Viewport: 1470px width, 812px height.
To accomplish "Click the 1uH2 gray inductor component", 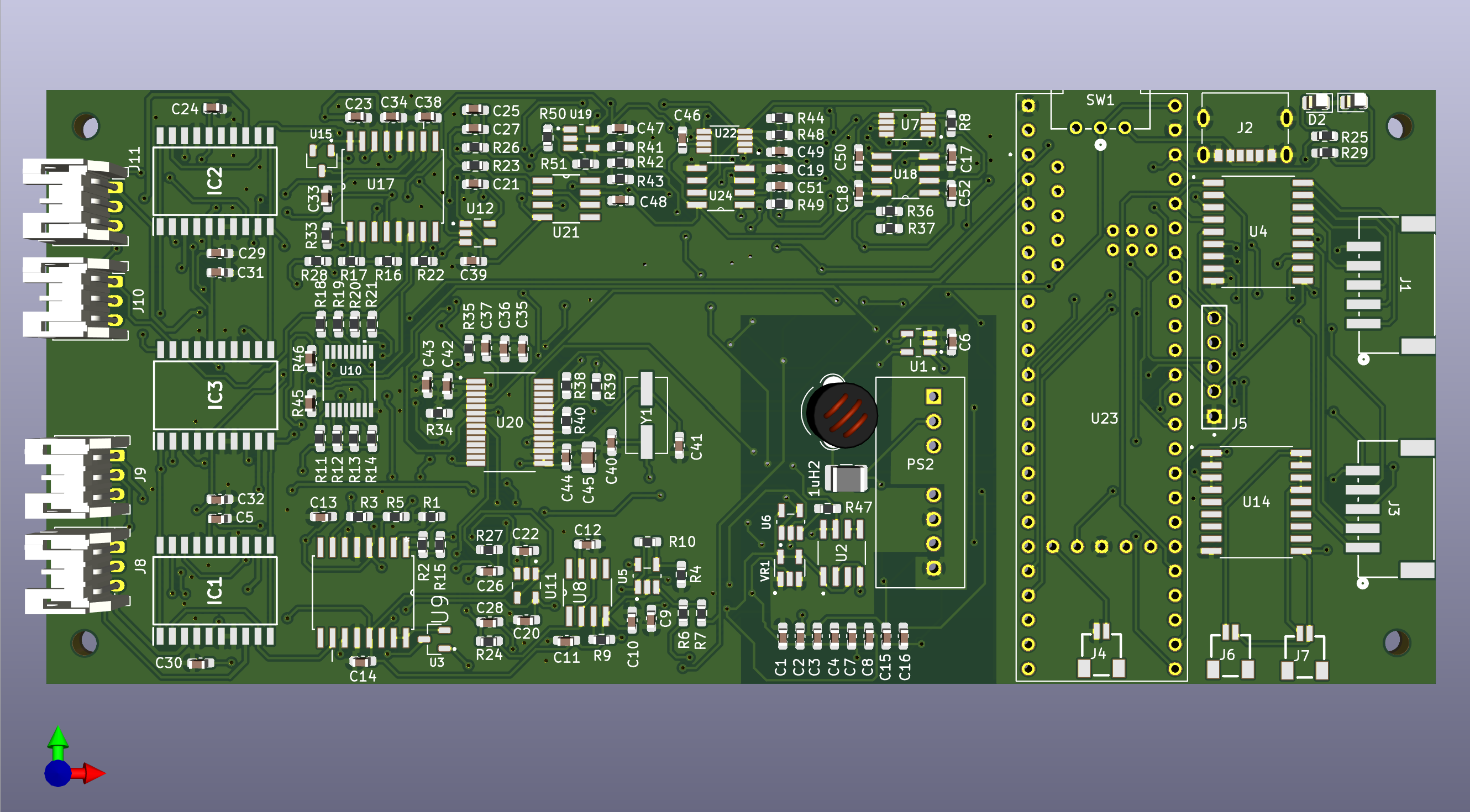I will click(846, 478).
